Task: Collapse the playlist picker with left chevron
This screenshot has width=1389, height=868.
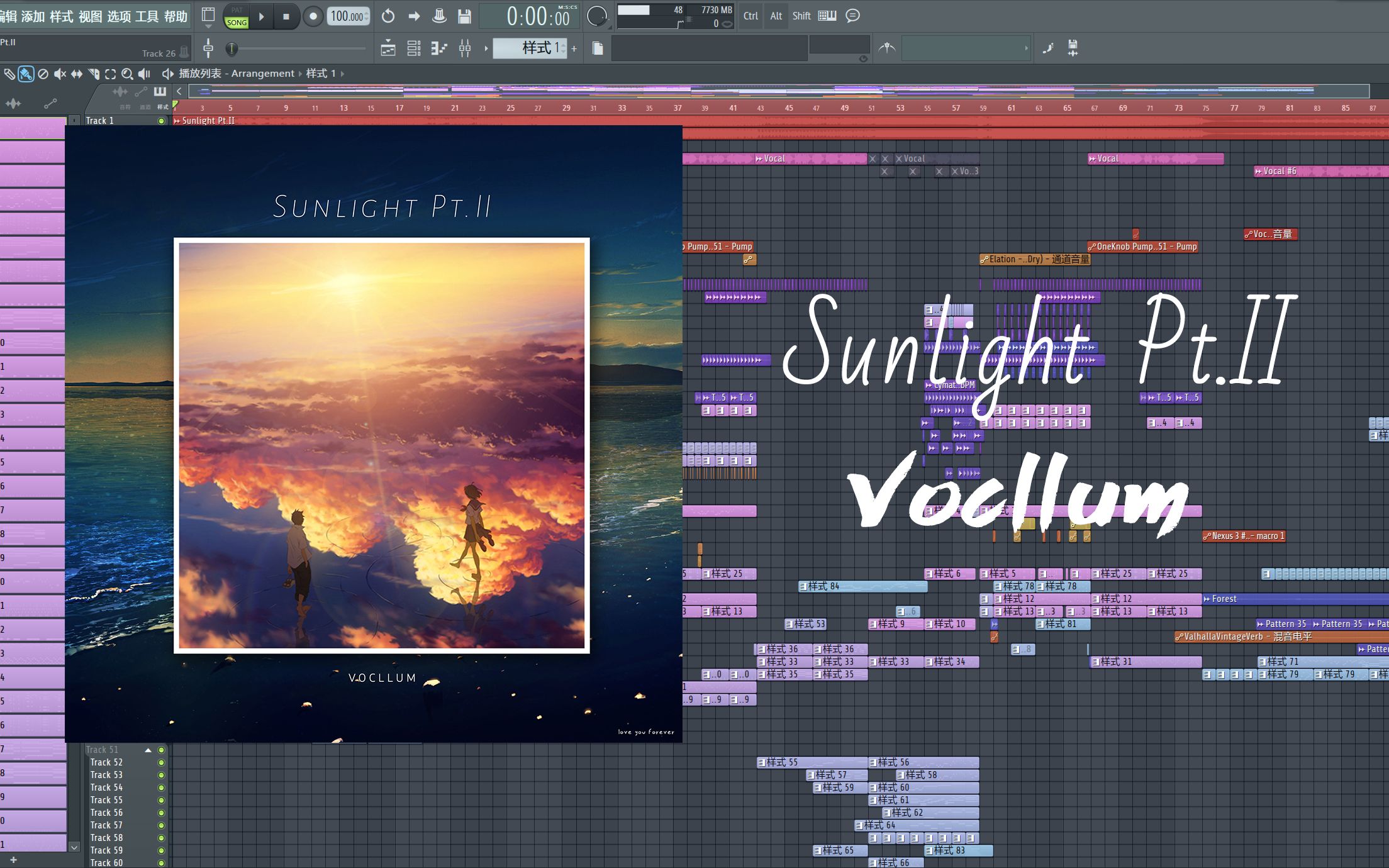Action: (x=179, y=91)
